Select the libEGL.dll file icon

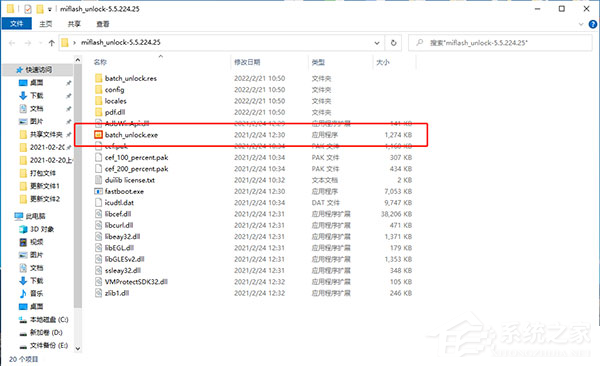click(x=99, y=248)
